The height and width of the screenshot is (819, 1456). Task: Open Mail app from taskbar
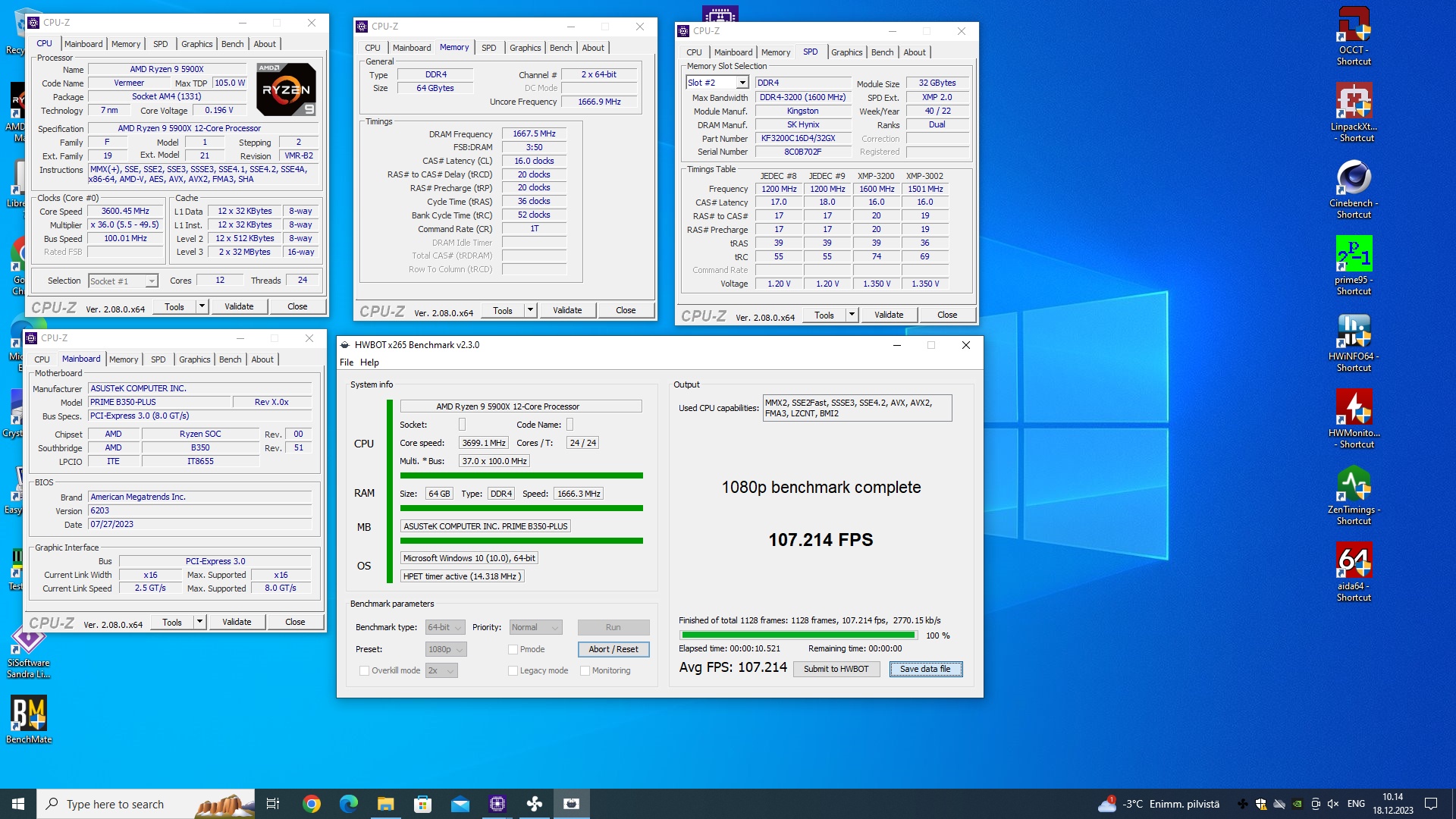coord(460,804)
